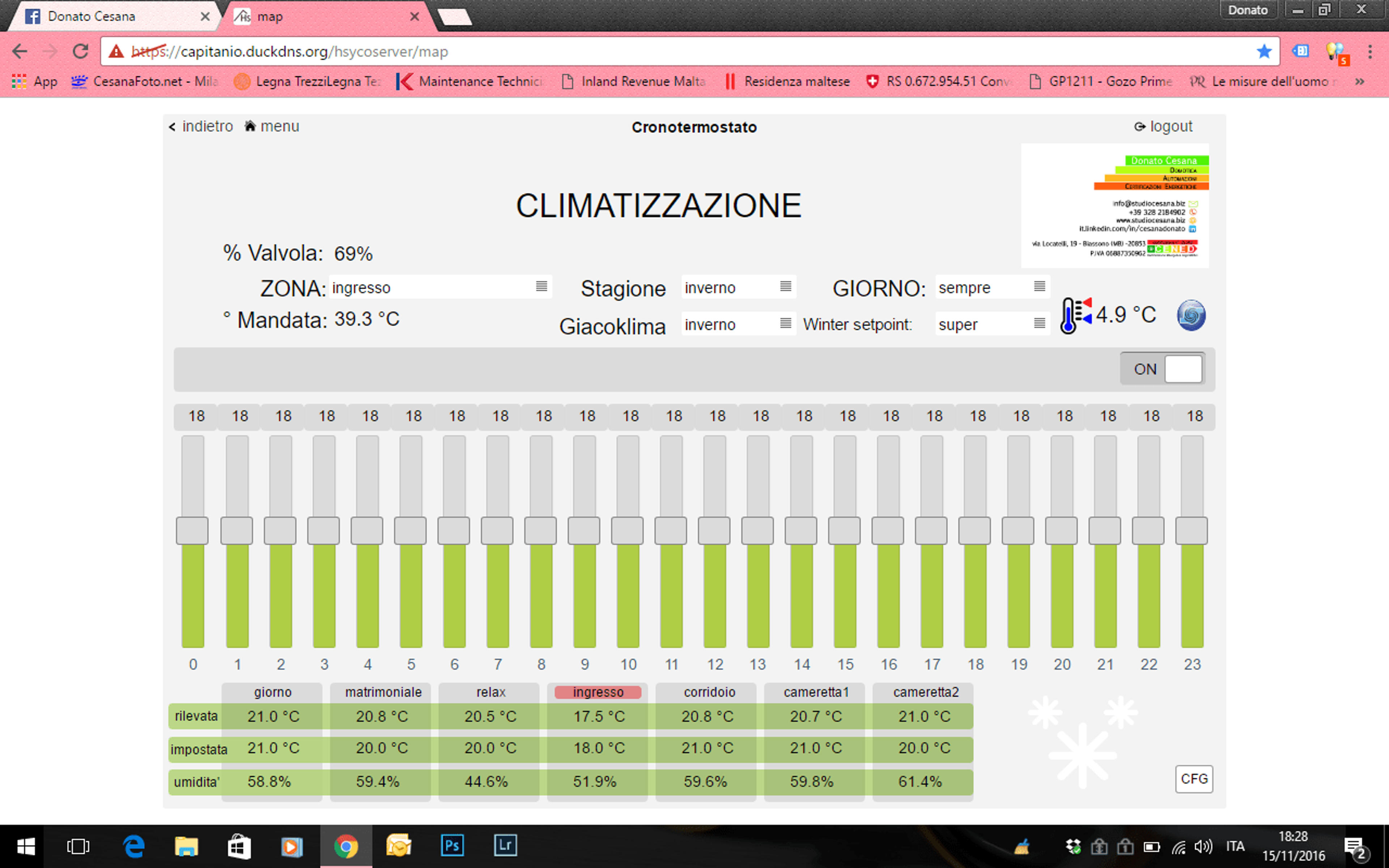Viewport: 1389px width, 868px height.
Task: Click the snowflake winter icon
Action: coord(1082,741)
